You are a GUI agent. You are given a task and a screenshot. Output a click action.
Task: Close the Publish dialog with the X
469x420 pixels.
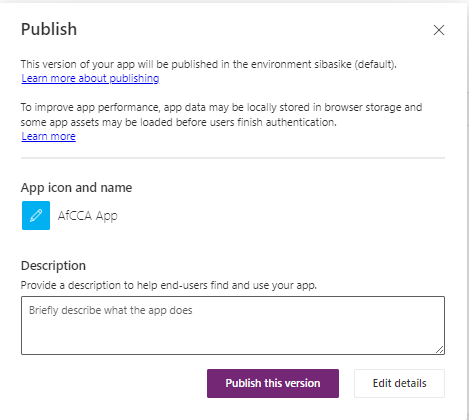pyautogui.click(x=439, y=30)
